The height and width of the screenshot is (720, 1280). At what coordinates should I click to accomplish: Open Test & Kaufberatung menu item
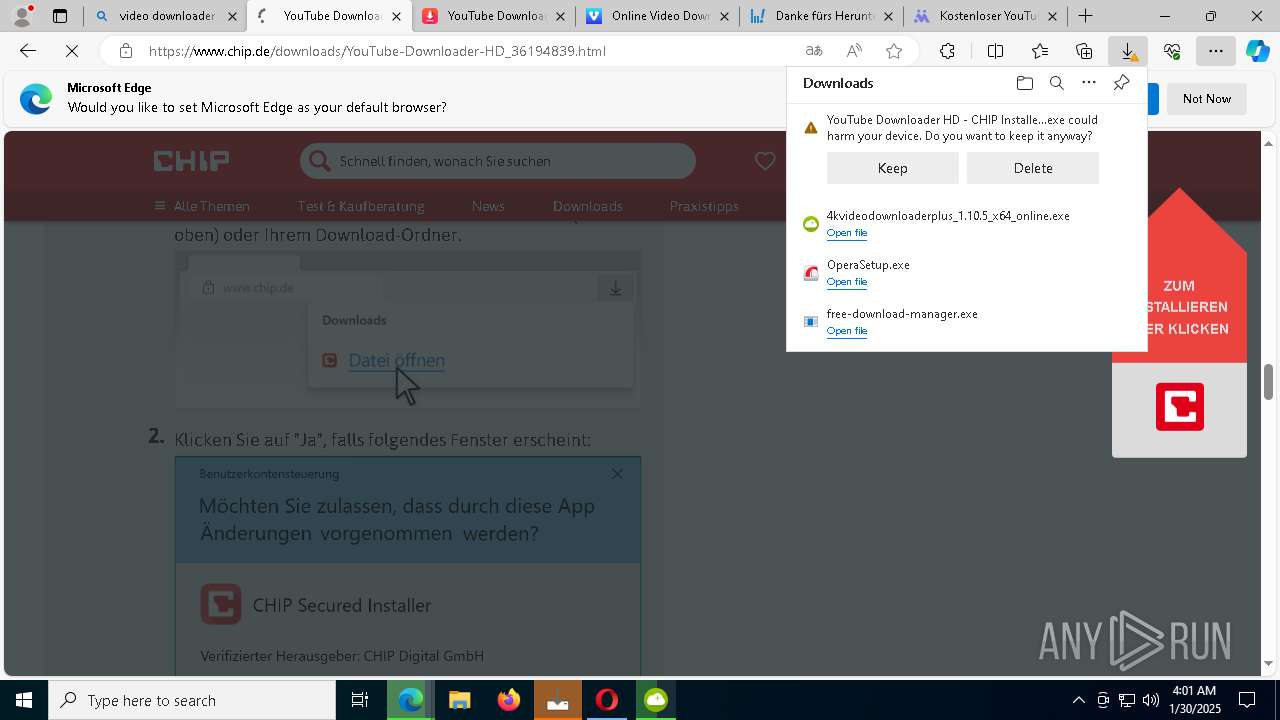361,206
